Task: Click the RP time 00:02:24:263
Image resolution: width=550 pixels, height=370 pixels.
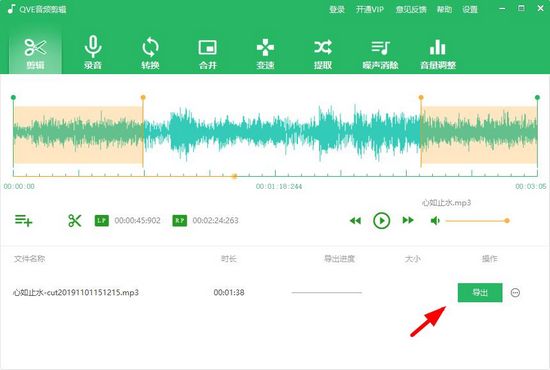Action: 215,221
